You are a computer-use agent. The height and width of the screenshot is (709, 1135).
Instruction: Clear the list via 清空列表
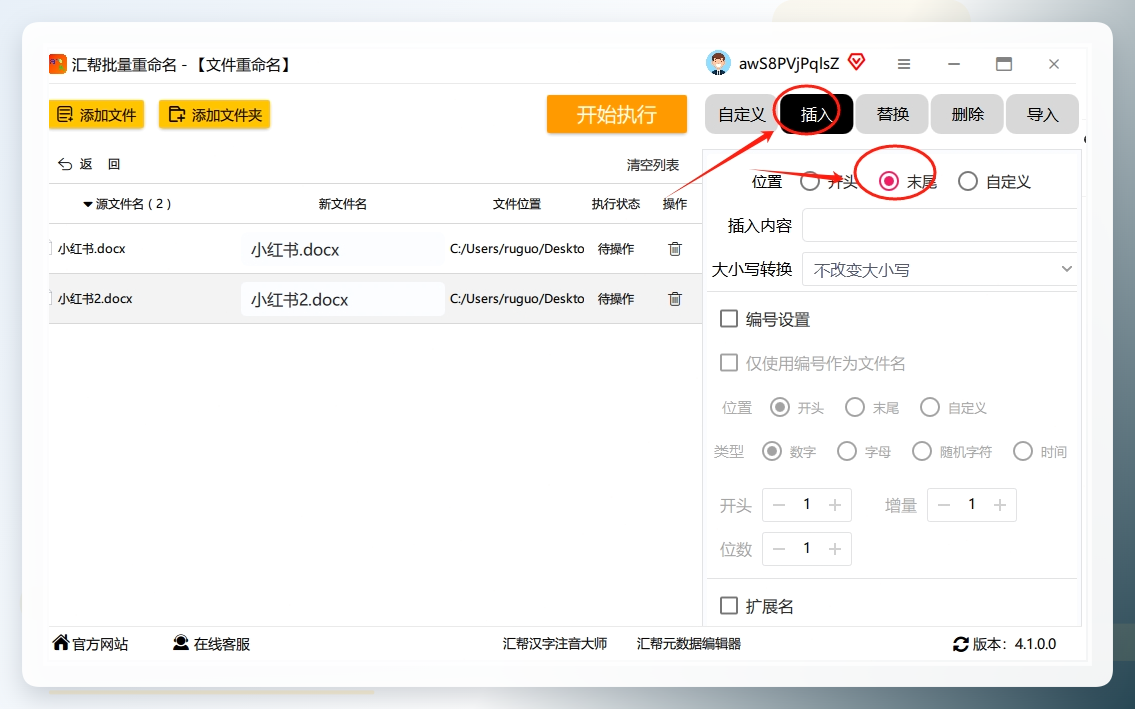[653, 165]
